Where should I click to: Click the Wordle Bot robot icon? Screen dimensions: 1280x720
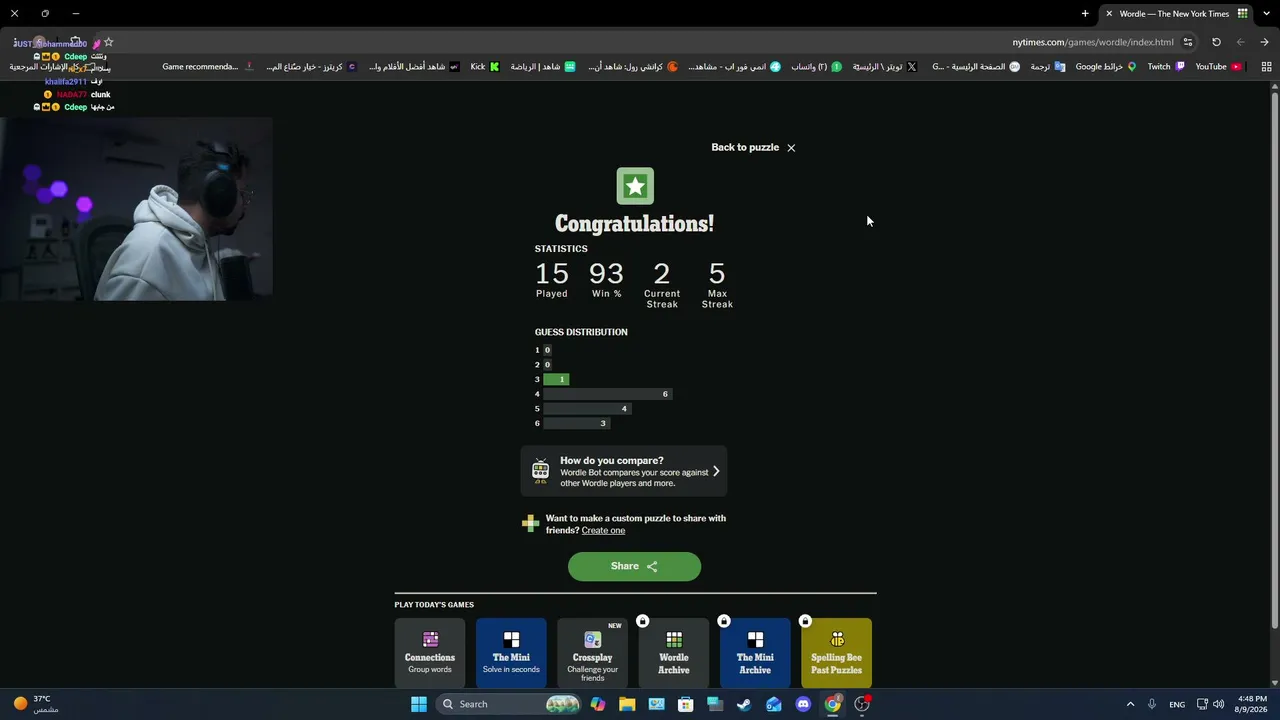[541, 471]
